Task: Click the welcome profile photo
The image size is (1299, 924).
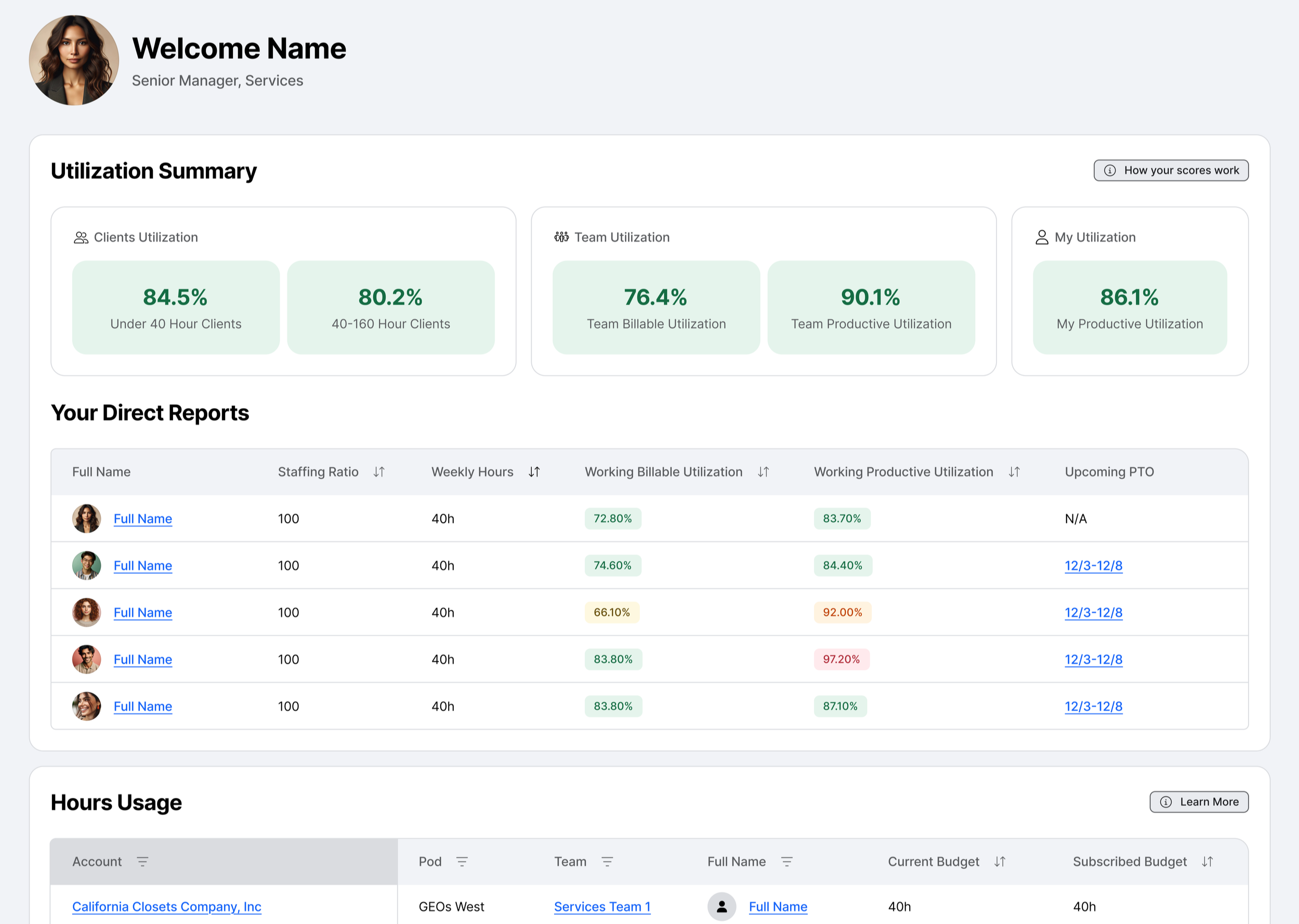Action: point(74,60)
